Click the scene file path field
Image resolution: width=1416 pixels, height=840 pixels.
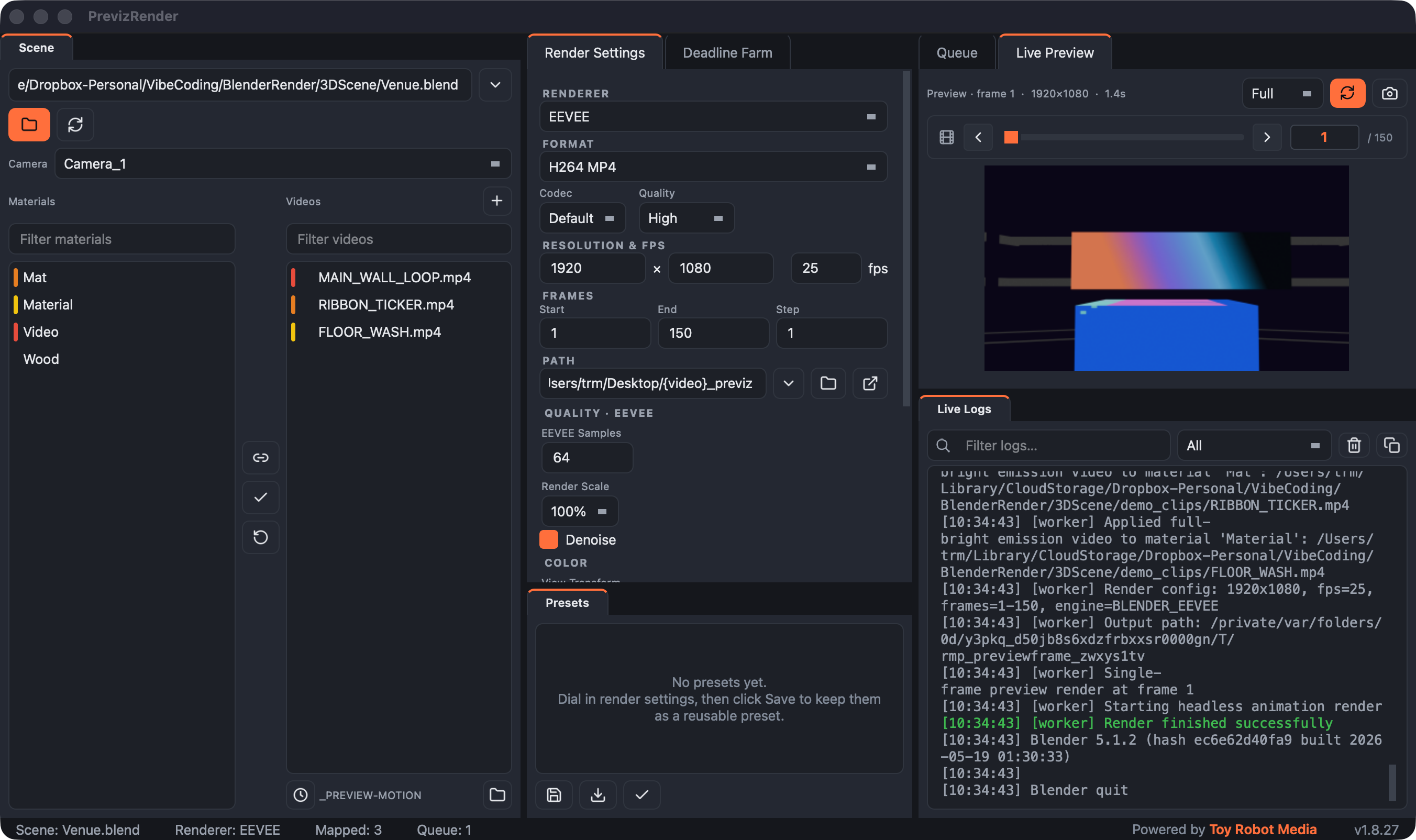[x=240, y=85]
